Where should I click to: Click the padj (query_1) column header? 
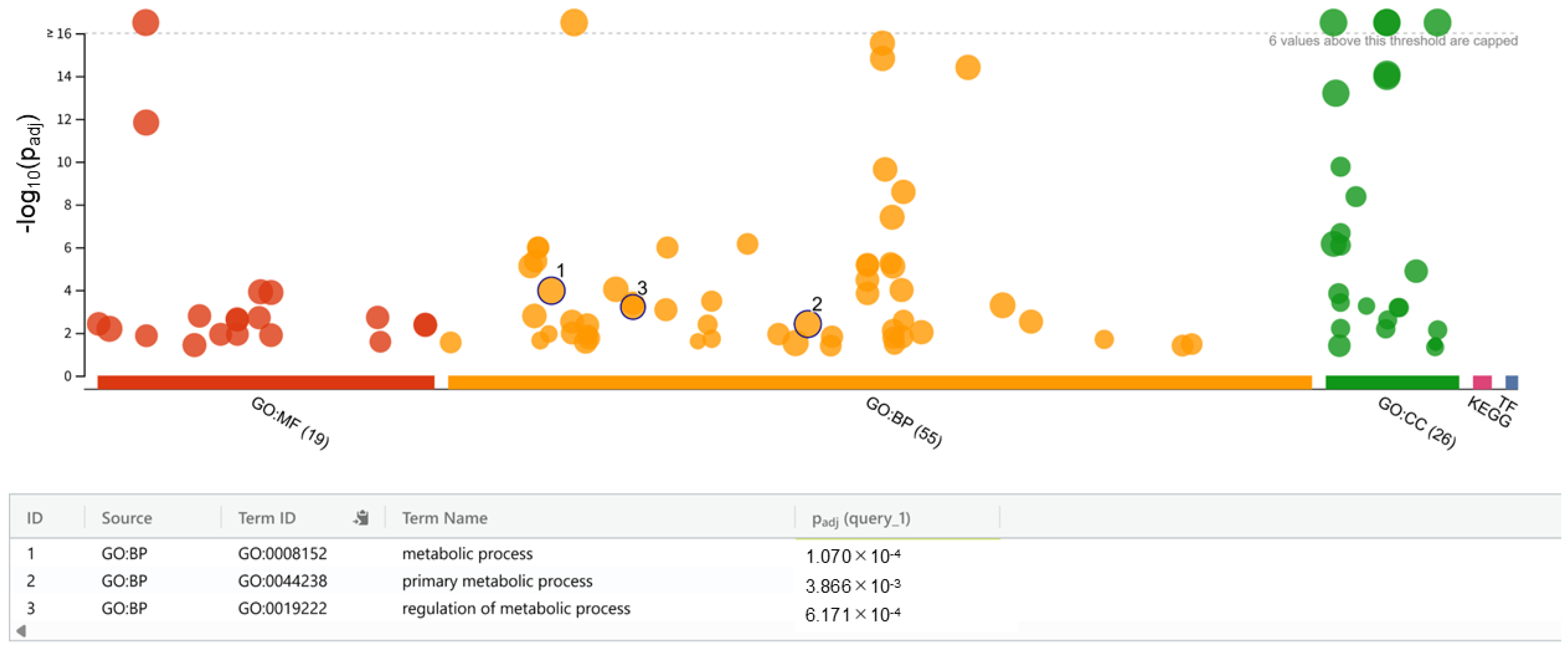point(861,519)
